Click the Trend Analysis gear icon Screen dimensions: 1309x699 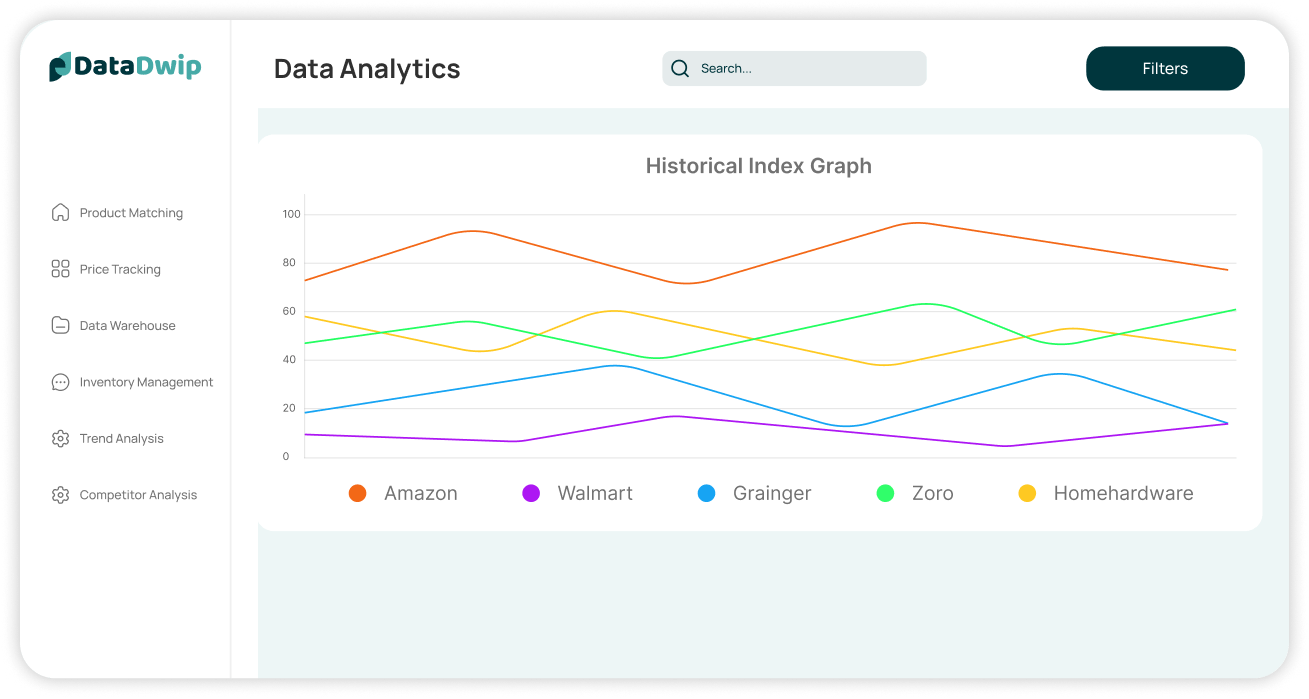point(60,438)
